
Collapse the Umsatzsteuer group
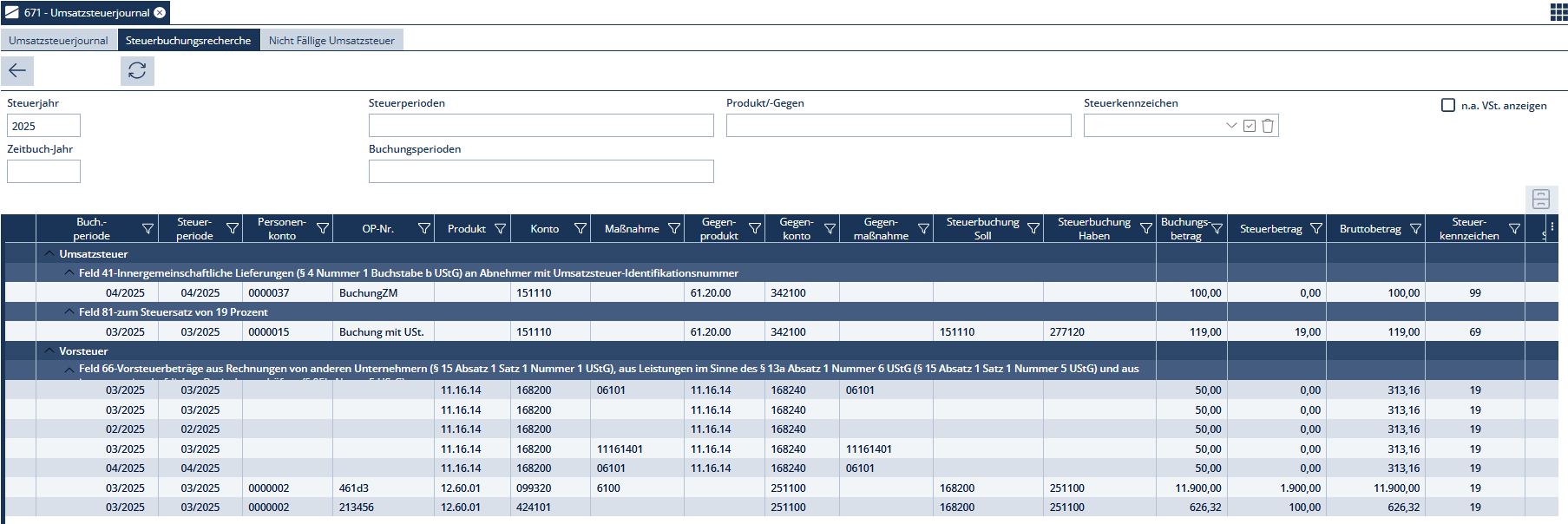point(49,254)
